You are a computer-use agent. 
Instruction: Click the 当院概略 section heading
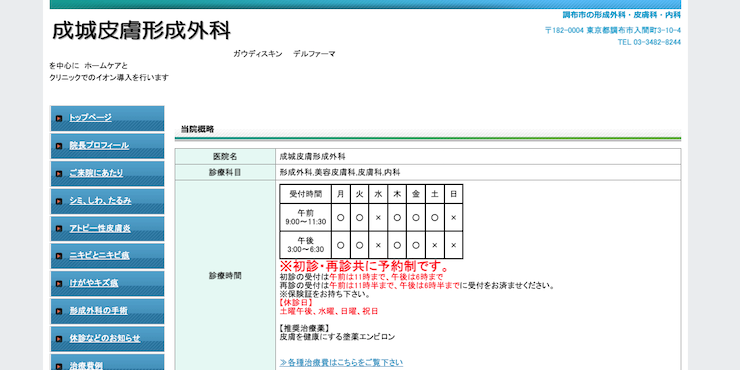(x=197, y=129)
